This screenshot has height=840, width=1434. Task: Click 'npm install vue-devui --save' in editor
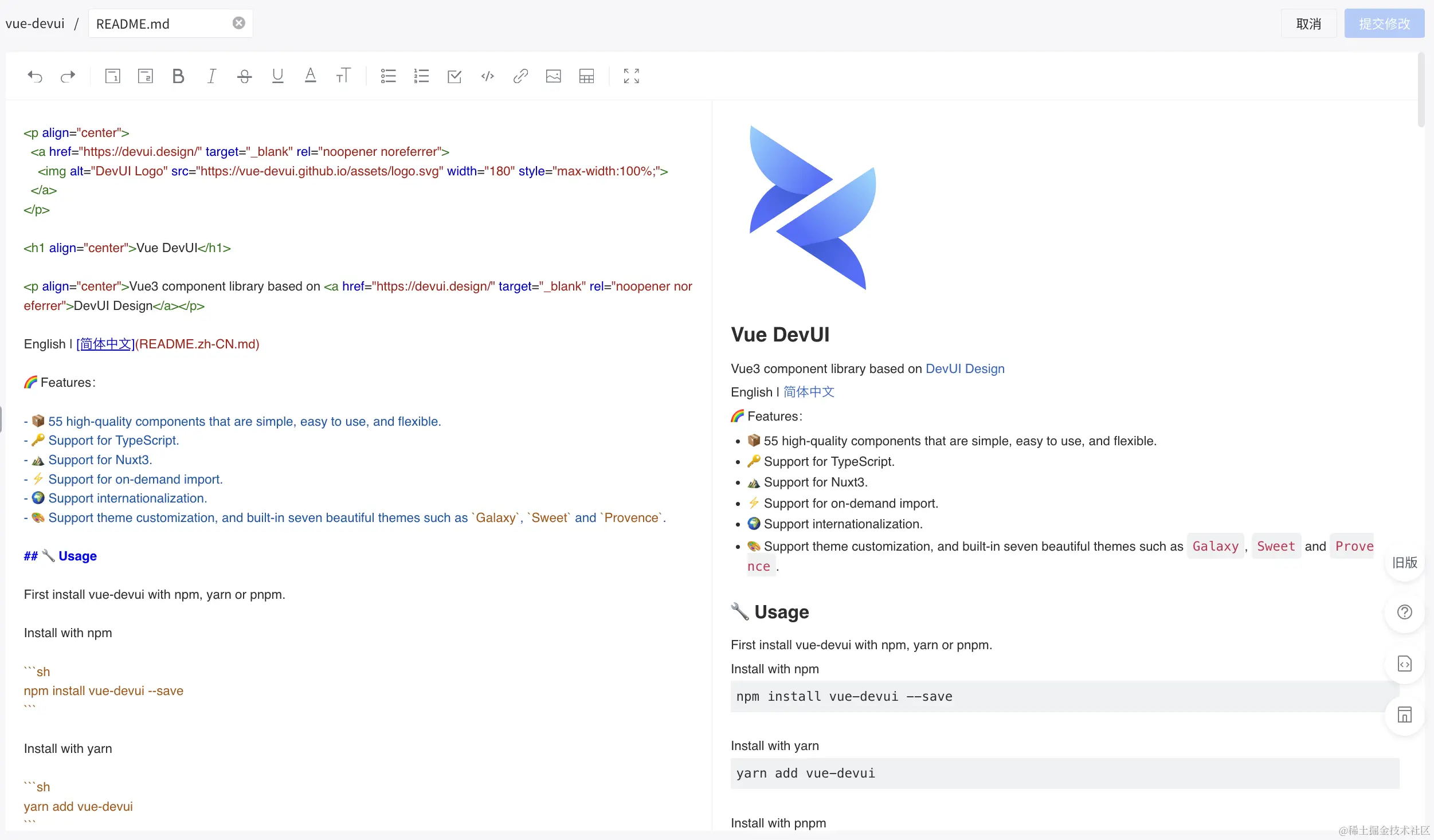(x=104, y=690)
